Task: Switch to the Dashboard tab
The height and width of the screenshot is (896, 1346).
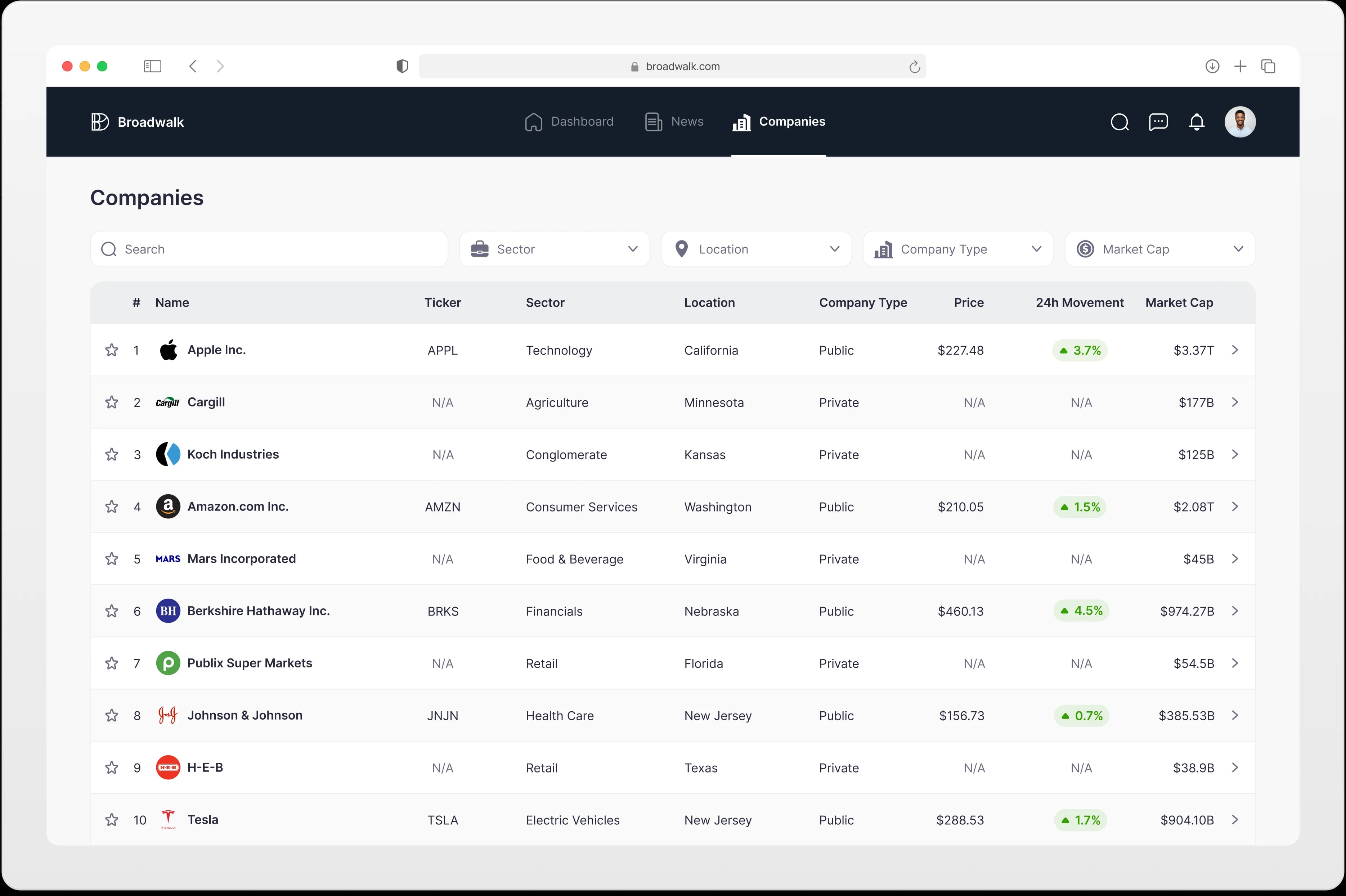Action: click(569, 122)
